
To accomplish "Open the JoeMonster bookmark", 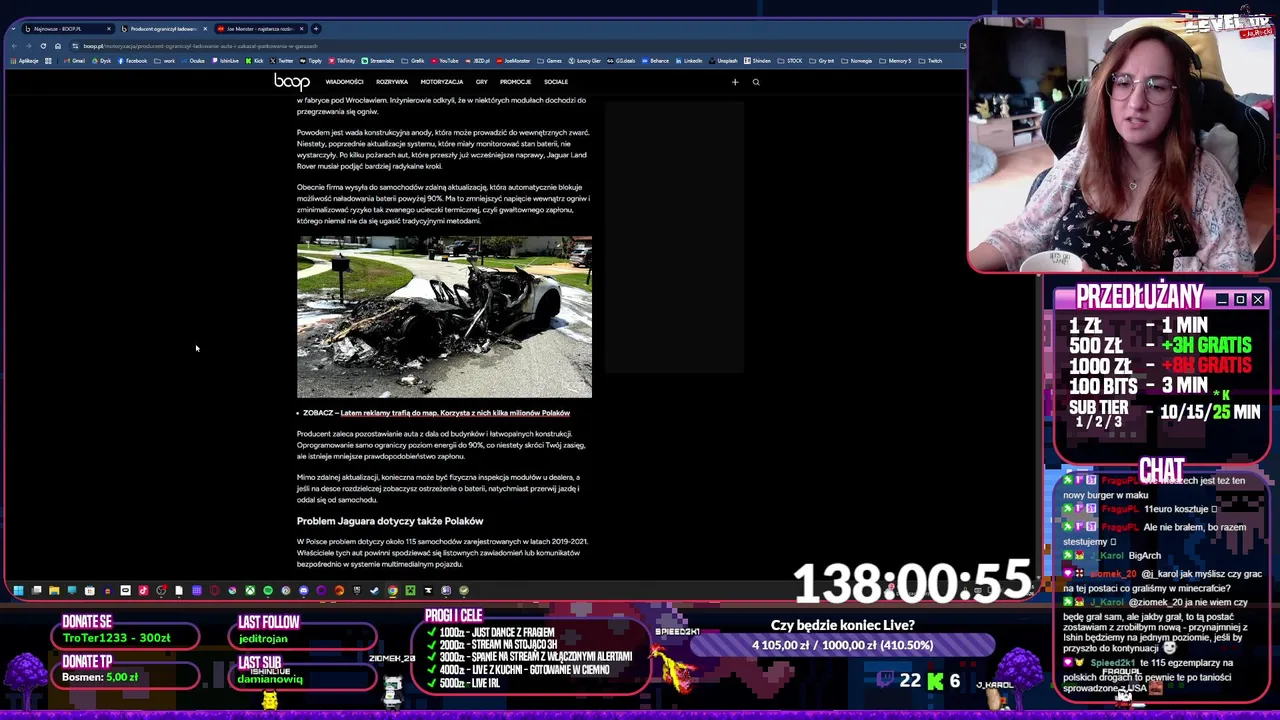I will 513,61.
